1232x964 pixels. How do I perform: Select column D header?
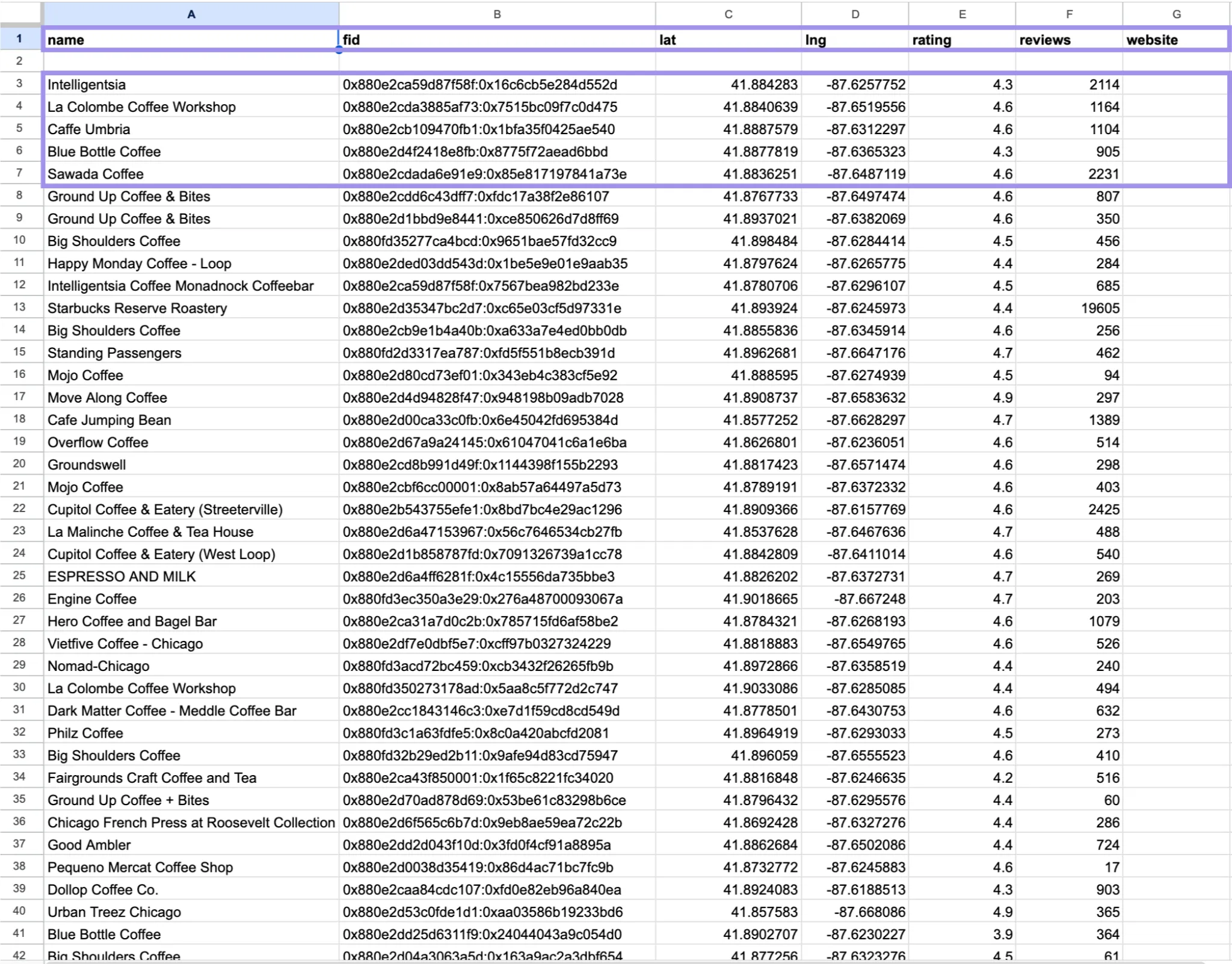[x=855, y=14]
